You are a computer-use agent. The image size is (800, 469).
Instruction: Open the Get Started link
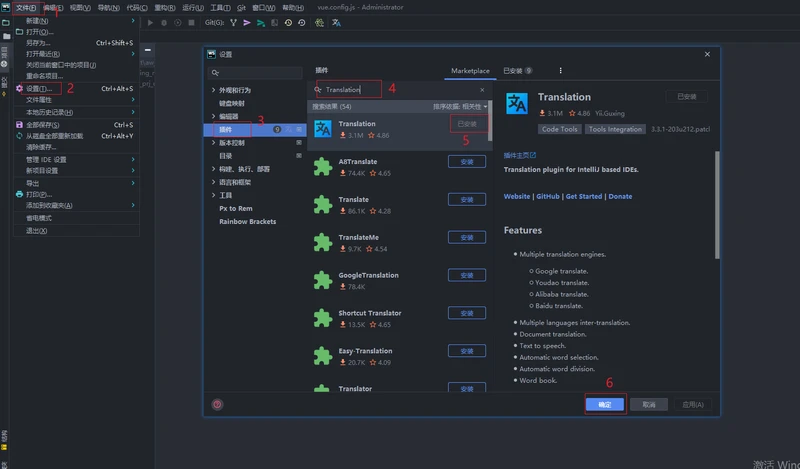point(584,196)
